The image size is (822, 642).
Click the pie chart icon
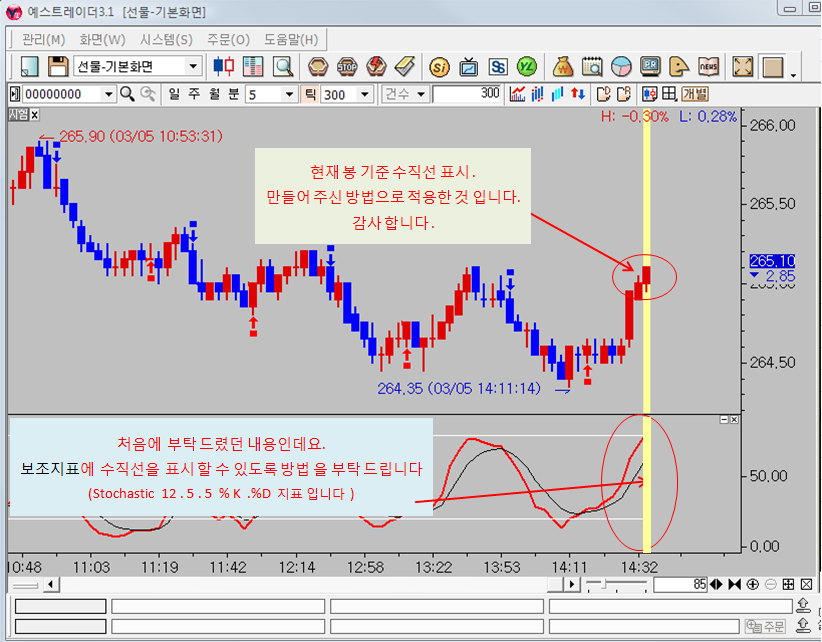tap(621, 67)
